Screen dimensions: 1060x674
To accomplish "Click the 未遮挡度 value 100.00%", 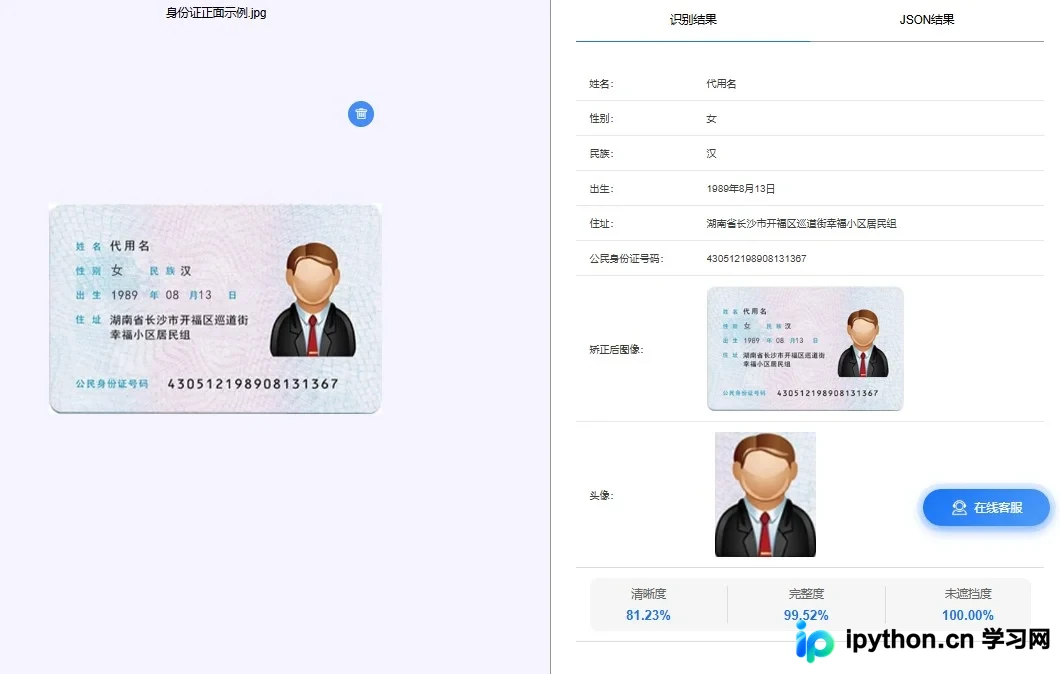I will (x=967, y=615).
